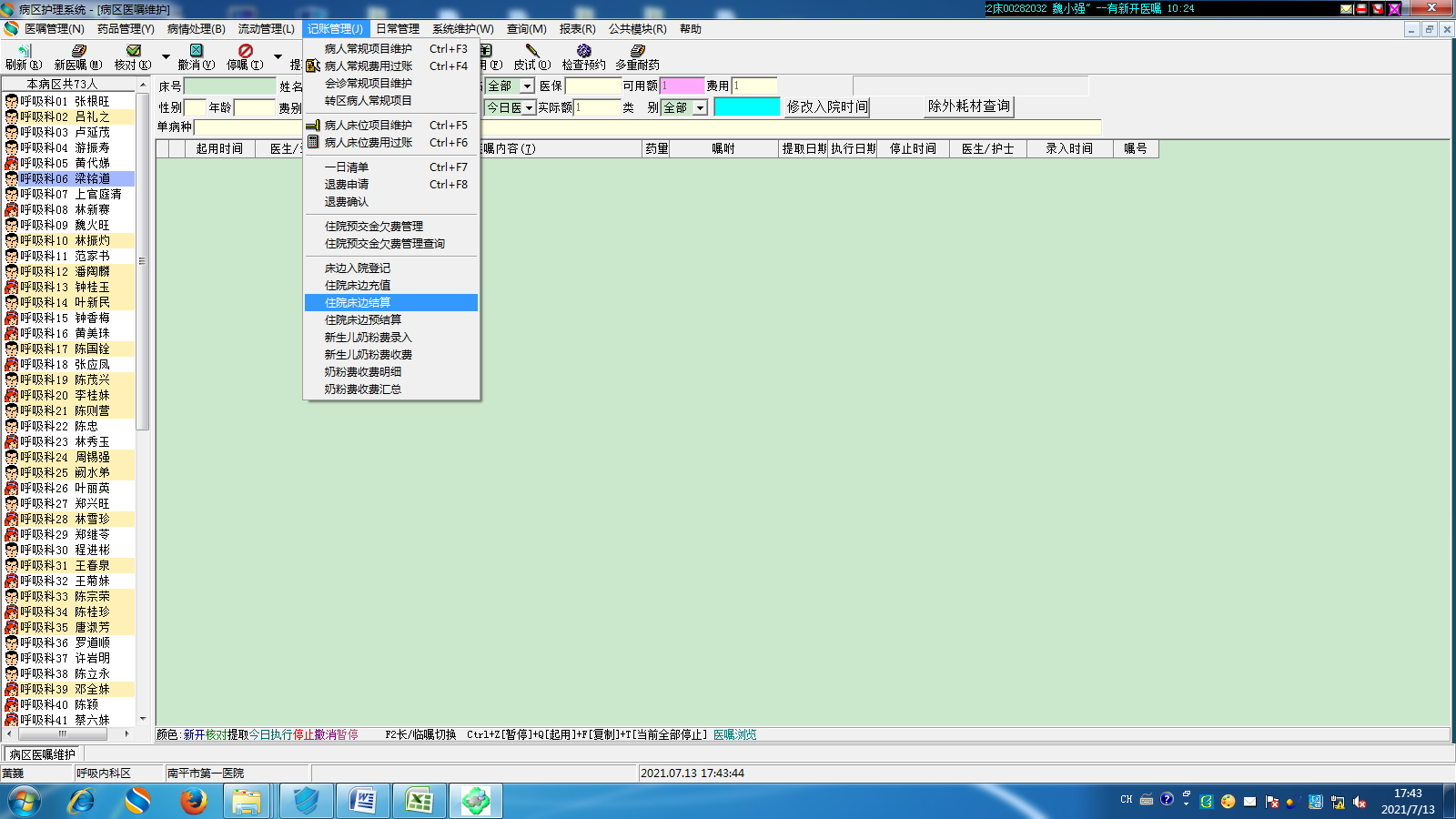Screen dimensions: 1456x819
Task: Select patient 呼吸科40 陈颖
Action: [69, 704]
